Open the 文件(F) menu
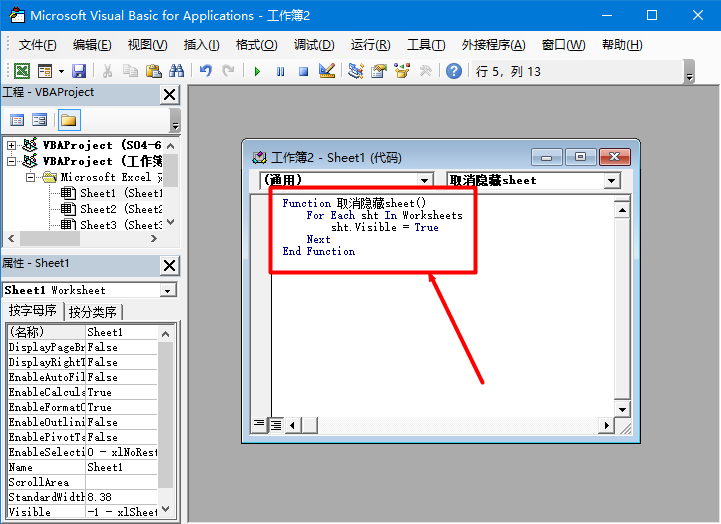Viewport: 721px width, 524px height. click(38, 45)
